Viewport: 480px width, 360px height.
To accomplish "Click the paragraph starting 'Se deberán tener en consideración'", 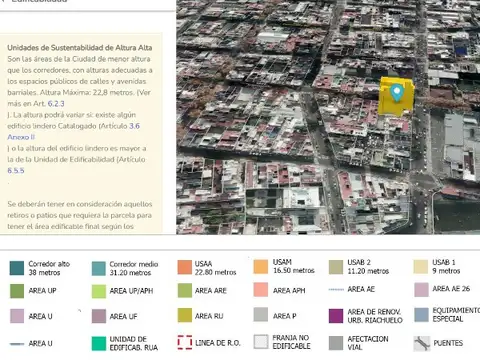I will [80, 215].
